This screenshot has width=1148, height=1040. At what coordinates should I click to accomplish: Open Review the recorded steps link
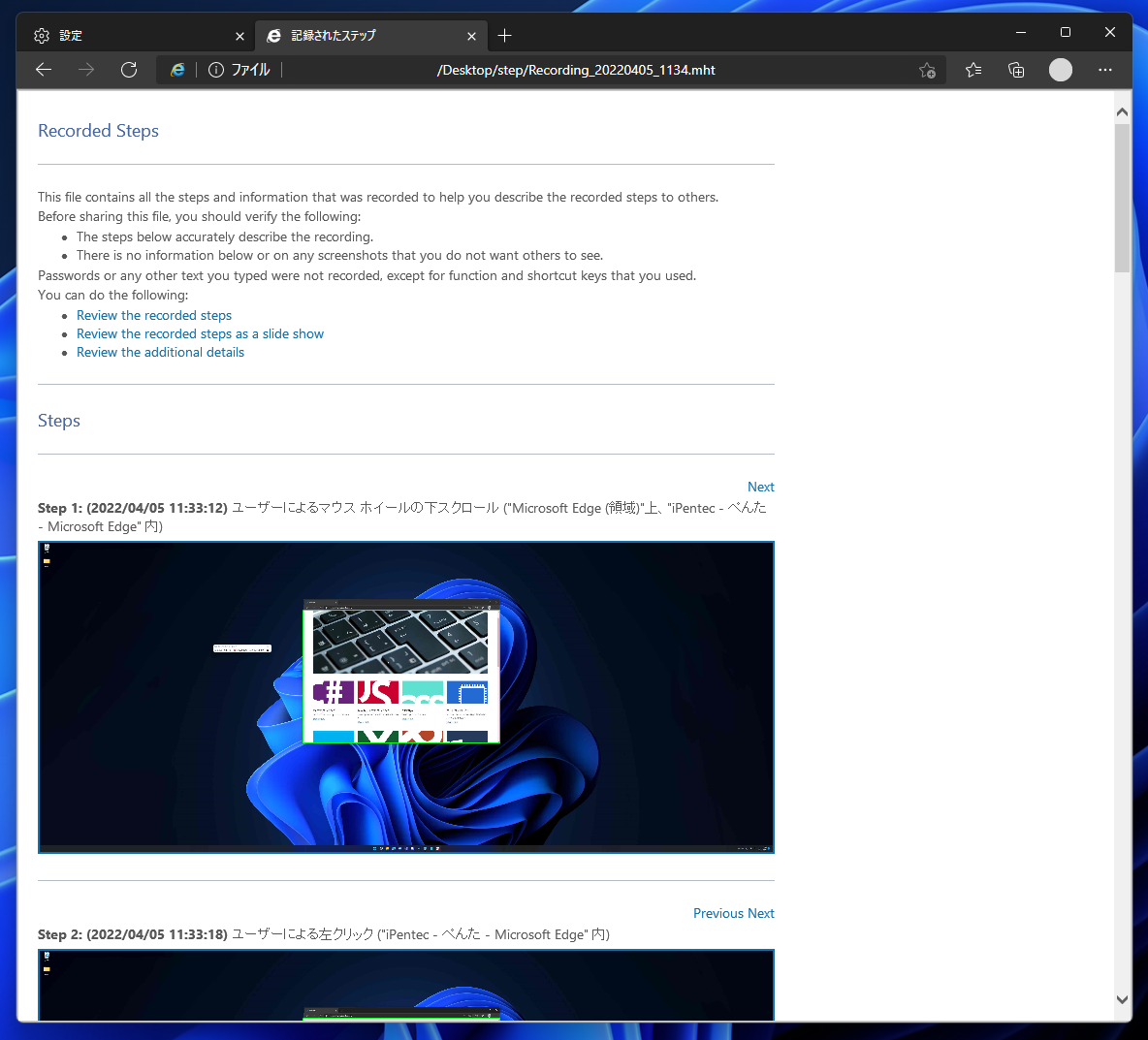(154, 315)
